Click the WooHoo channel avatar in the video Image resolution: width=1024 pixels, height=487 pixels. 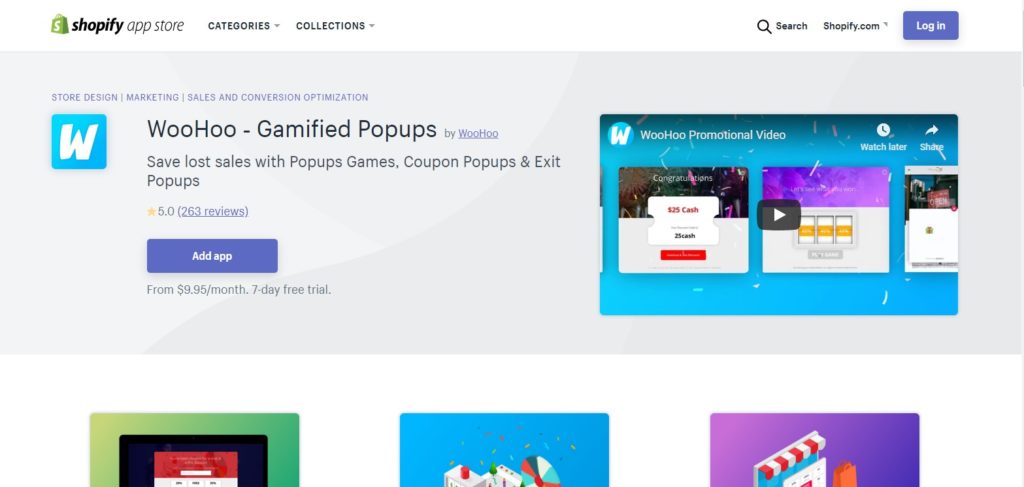tap(620, 134)
